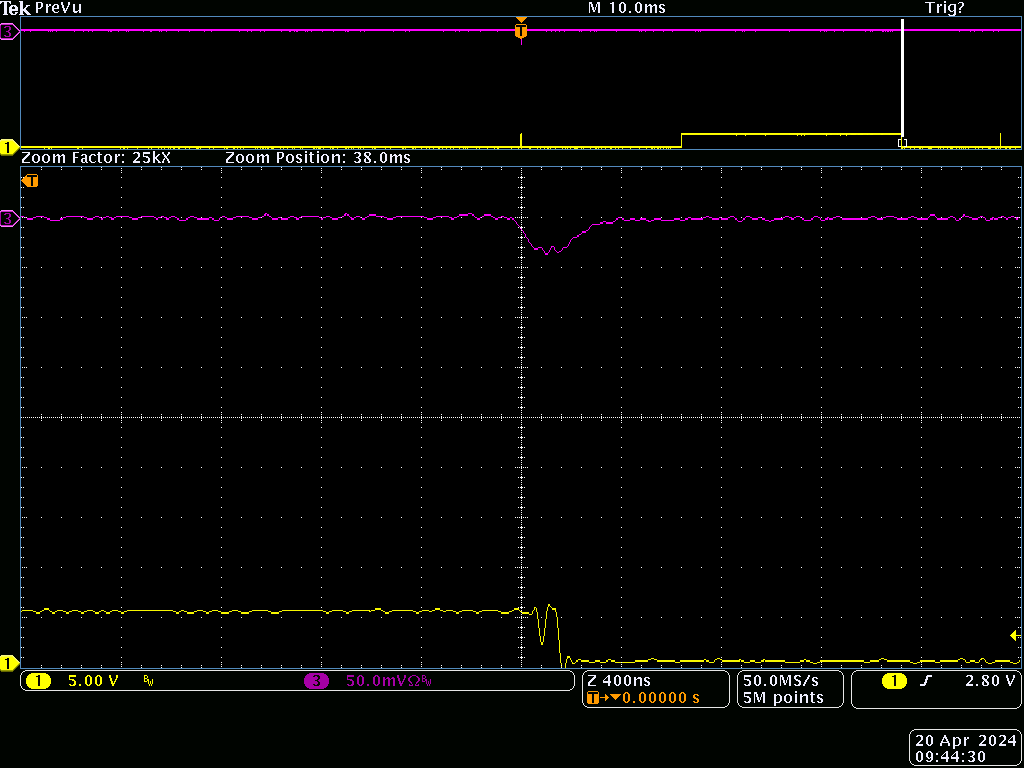Image resolution: width=1024 pixels, height=768 pixels.
Task: Click the channel 1 ground marker in zoom window
Action: pyautogui.click(x=9, y=662)
